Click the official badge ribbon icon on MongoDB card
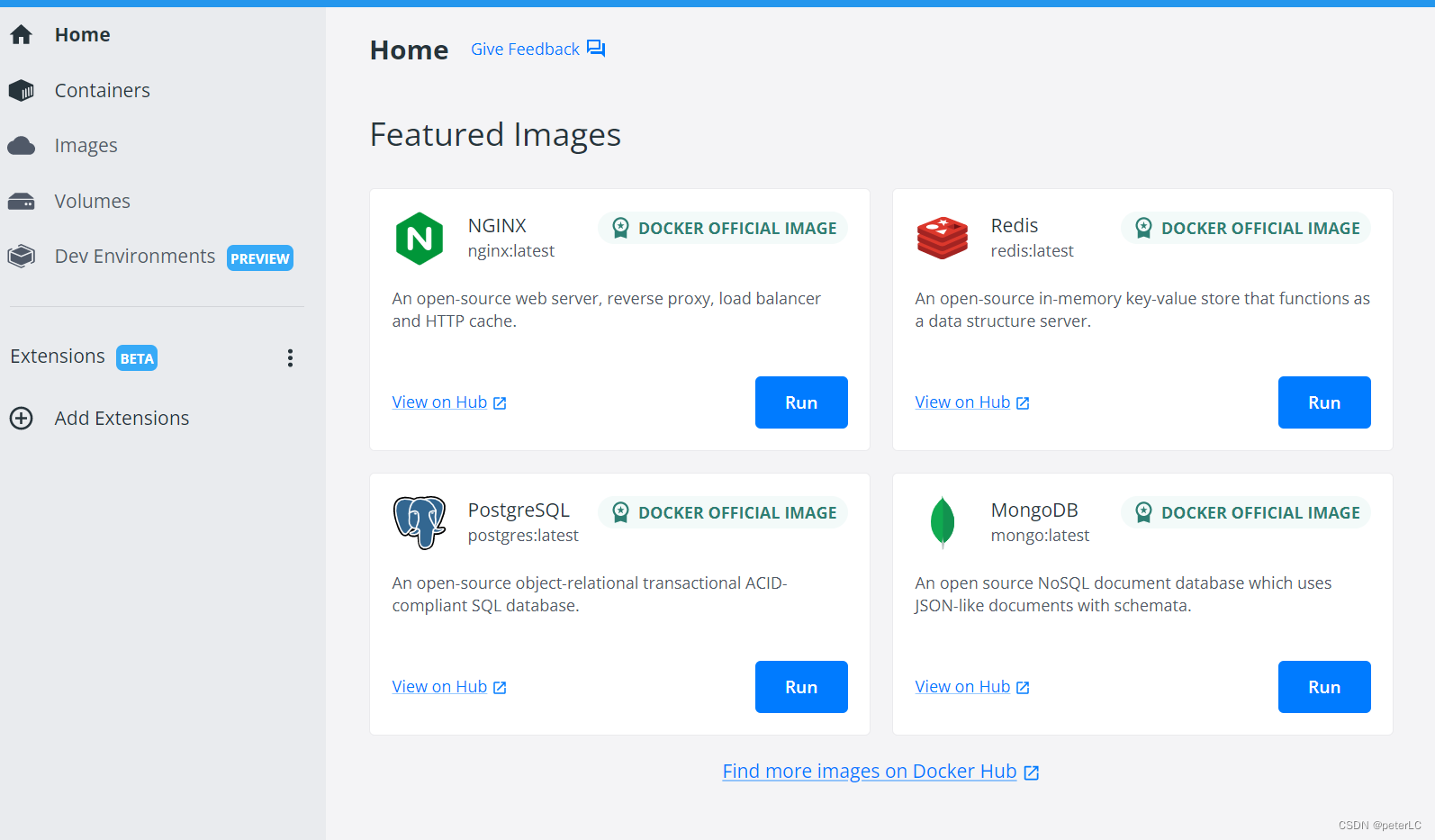This screenshot has width=1435, height=840. point(1143,512)
